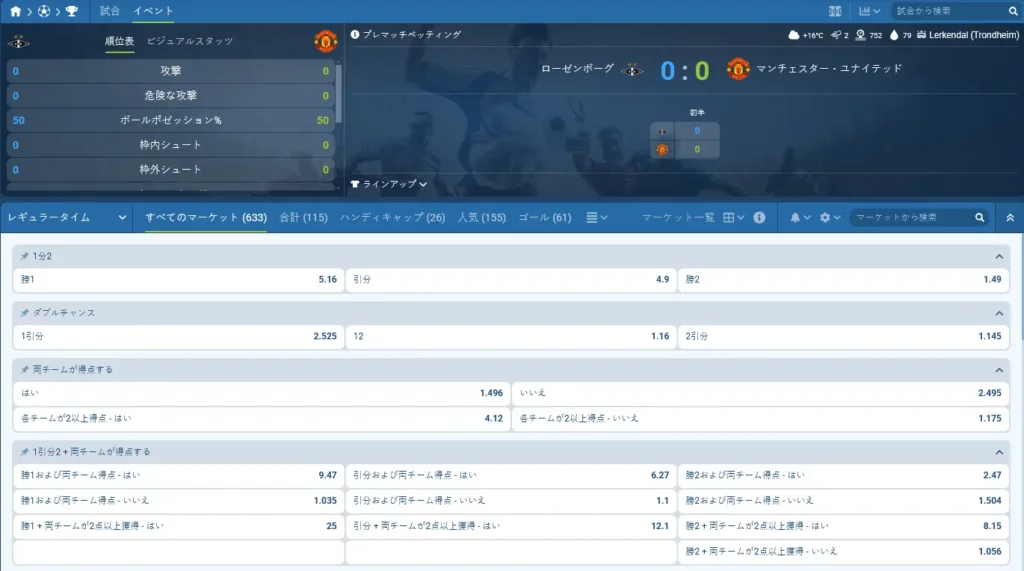Image resolution: width=1024 pixels, height=571 pixels.
Task: Open the chart view dropdown in top bar
Action: coord(869,11)
